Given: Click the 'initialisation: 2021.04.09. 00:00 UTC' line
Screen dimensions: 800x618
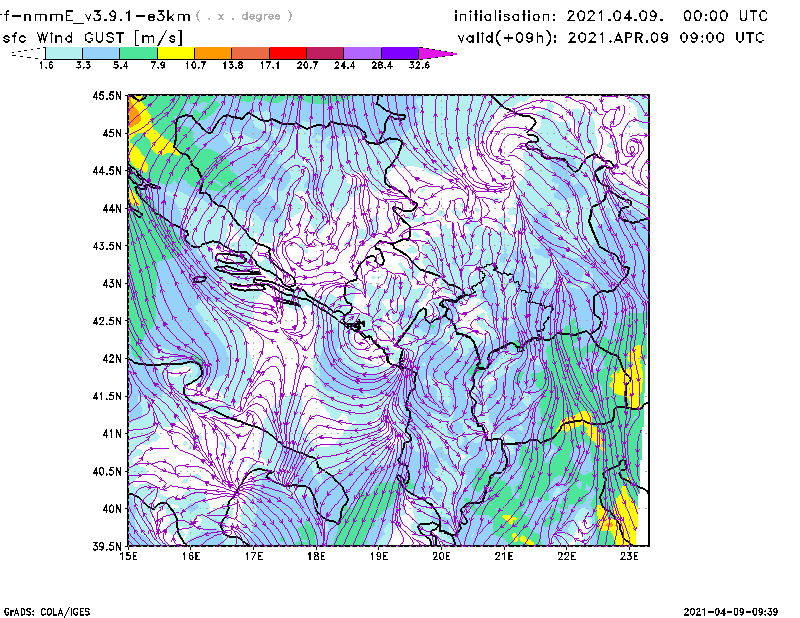Looking at the screenshot, I should 611,16.
